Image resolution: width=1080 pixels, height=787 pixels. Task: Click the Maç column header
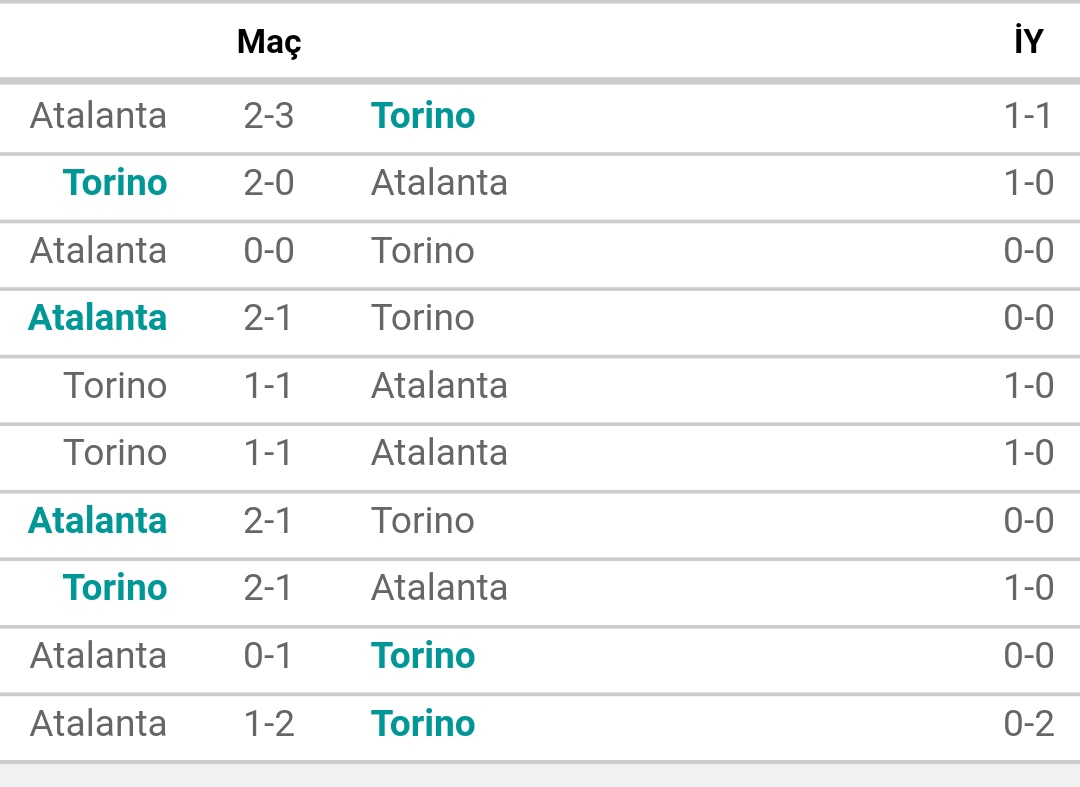pyautogui.click(x=269, y=43)
